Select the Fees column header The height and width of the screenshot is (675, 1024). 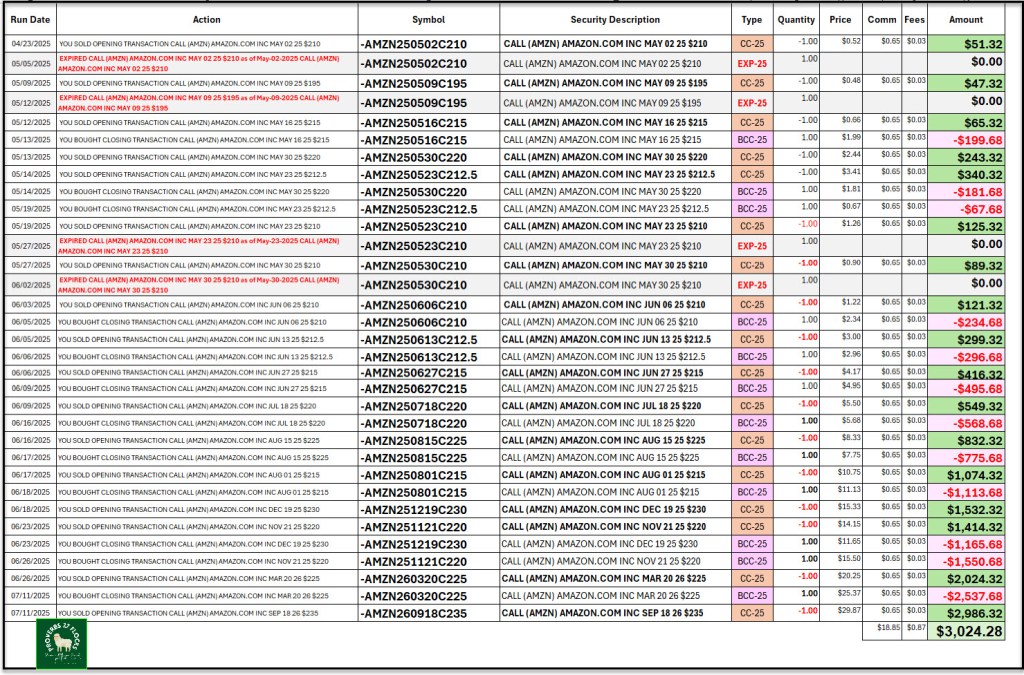(x=914, y=19)
